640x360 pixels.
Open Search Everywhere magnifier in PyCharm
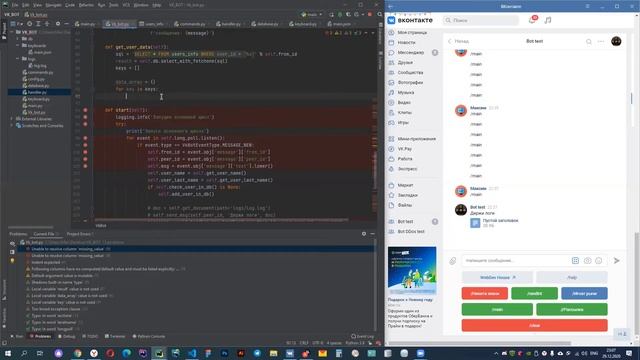[x=380, y=14]
